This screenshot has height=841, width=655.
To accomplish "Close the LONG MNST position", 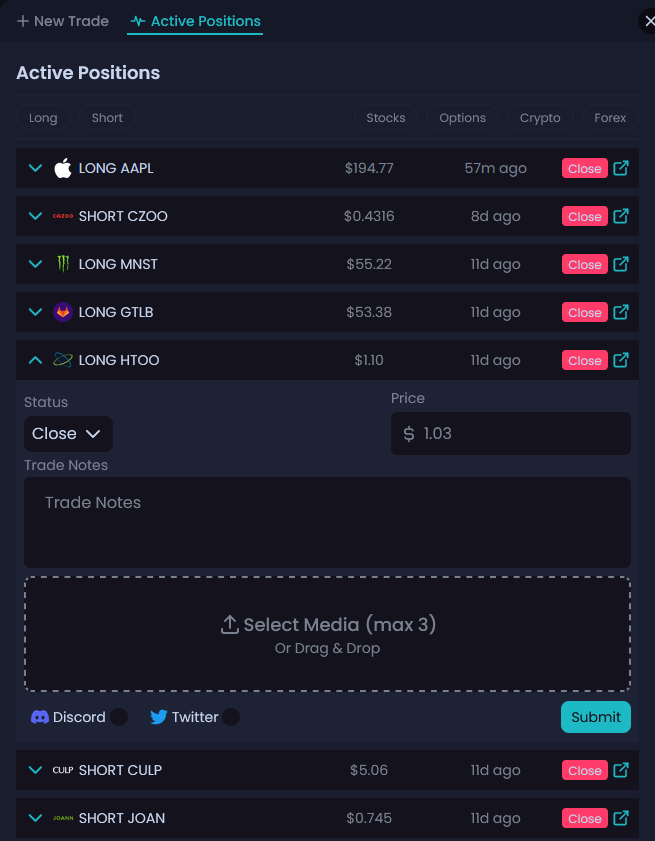I will coord(584,265).
